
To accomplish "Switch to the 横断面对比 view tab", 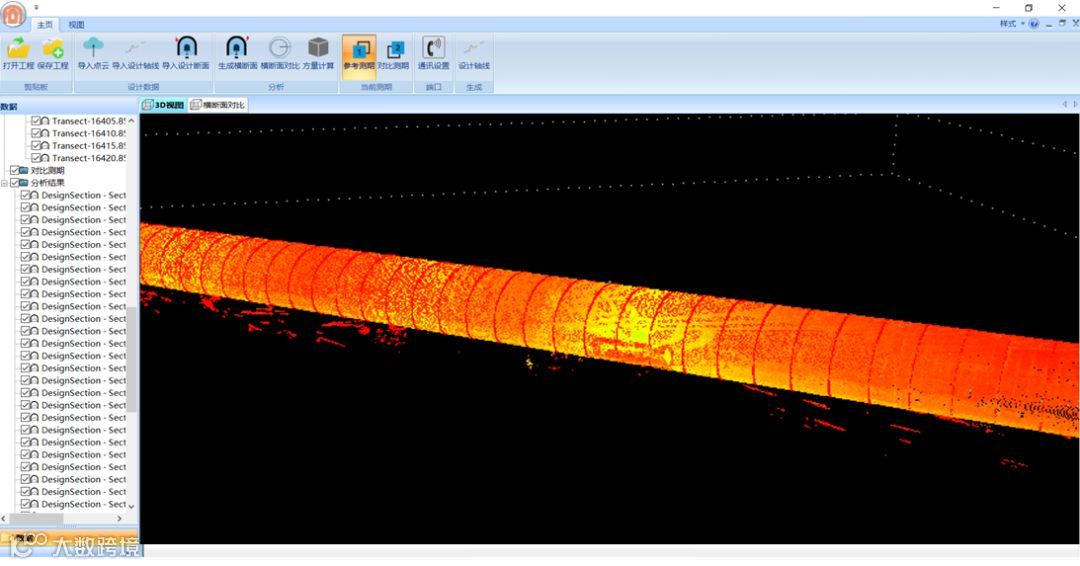I will click(x=218, y=105).
